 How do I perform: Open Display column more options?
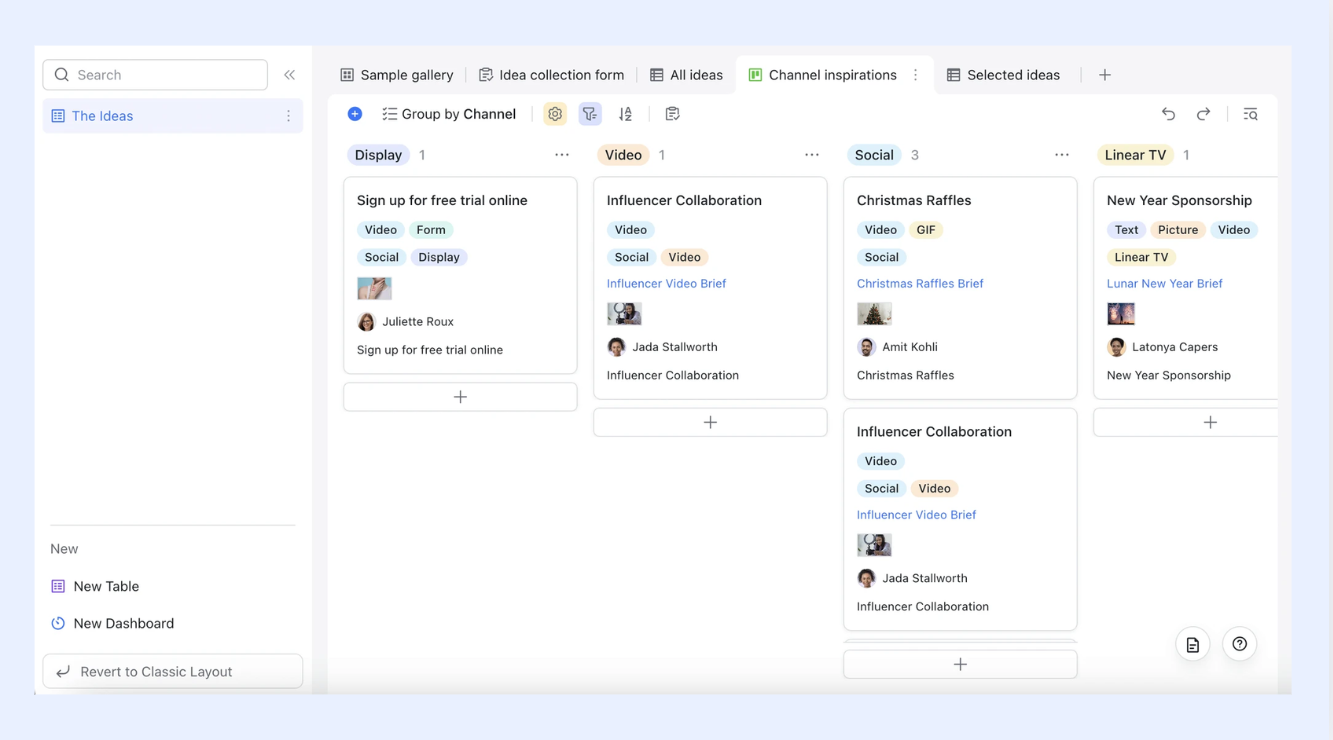[x=562, y=155]
